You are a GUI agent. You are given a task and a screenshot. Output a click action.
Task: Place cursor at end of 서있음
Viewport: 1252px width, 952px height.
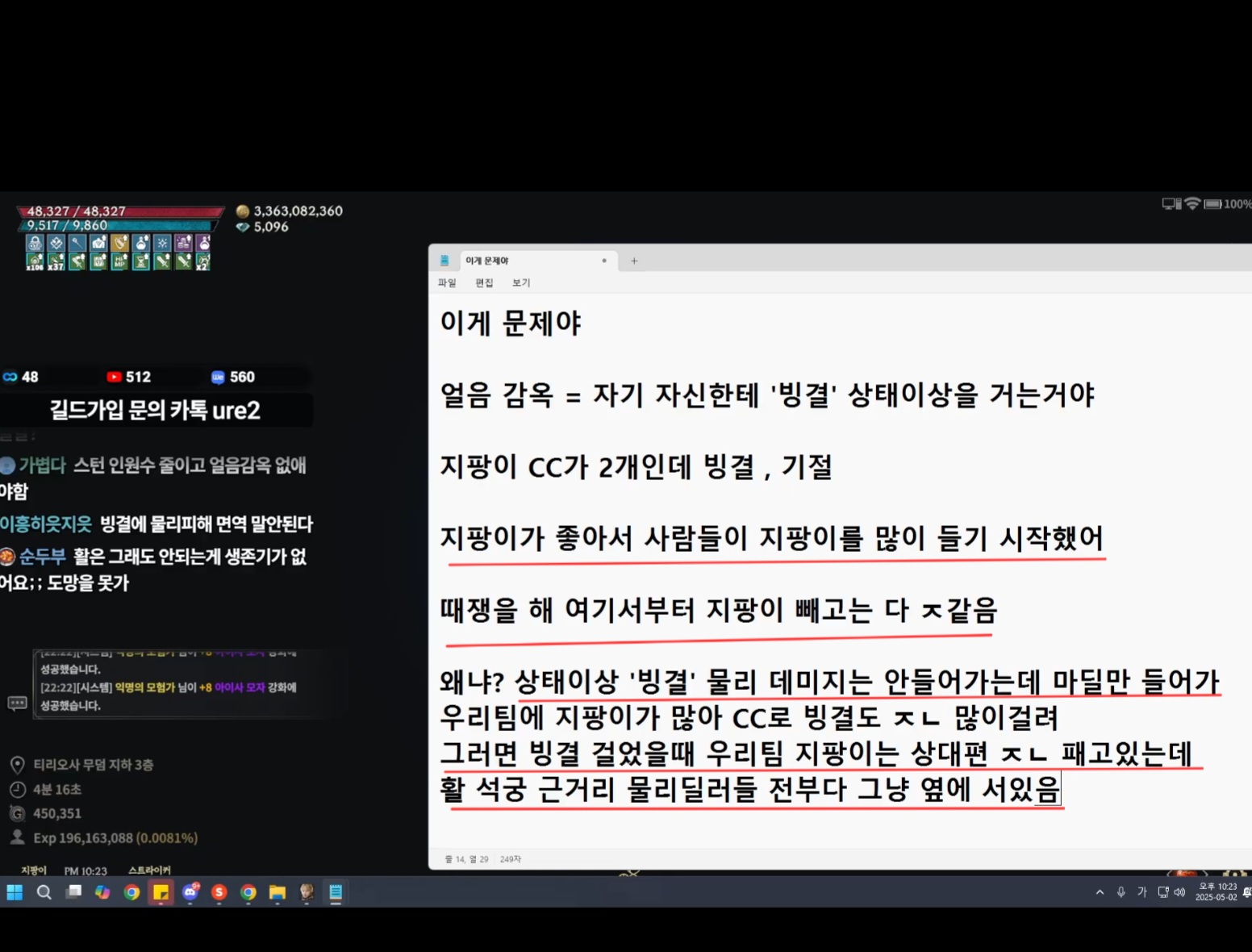tap(1061, 789)
